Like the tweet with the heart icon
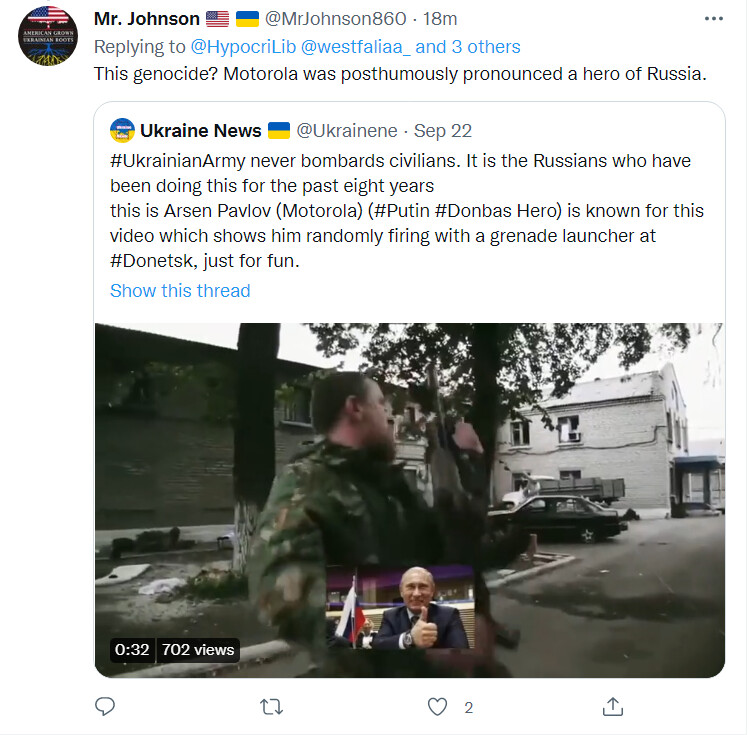The image size is (749, 735). pyautogui.click(x=437, y=707)
